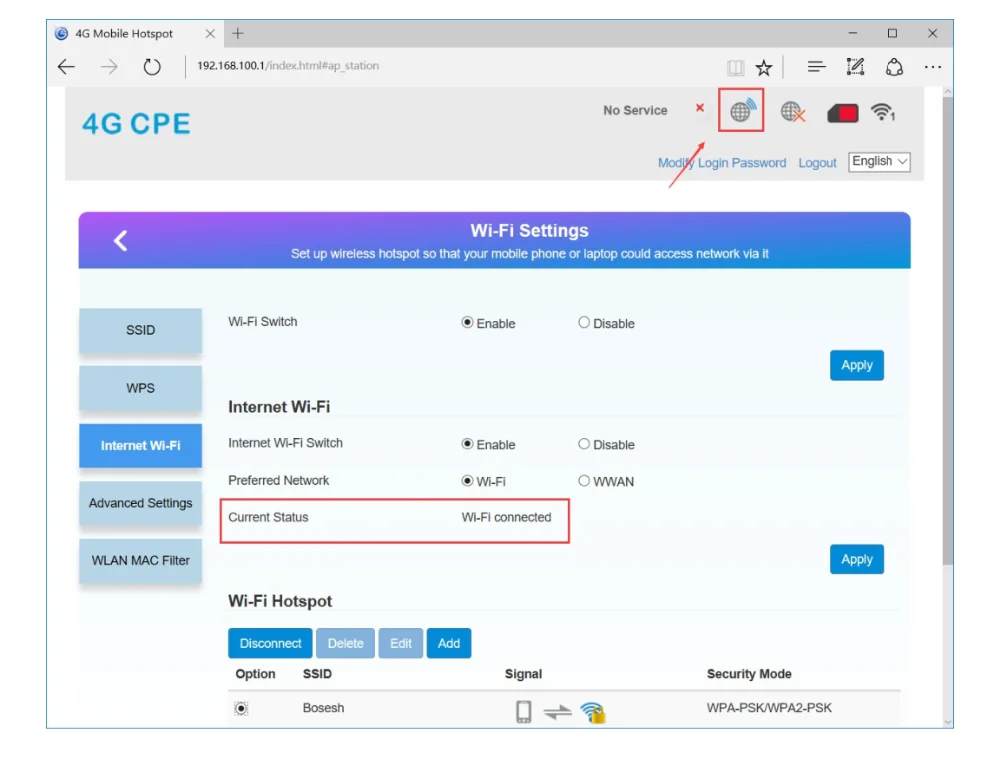Set Preferred Network to Wi-Fi
This screenshot has width=1000, height=759.
click(x=467, y=481)
